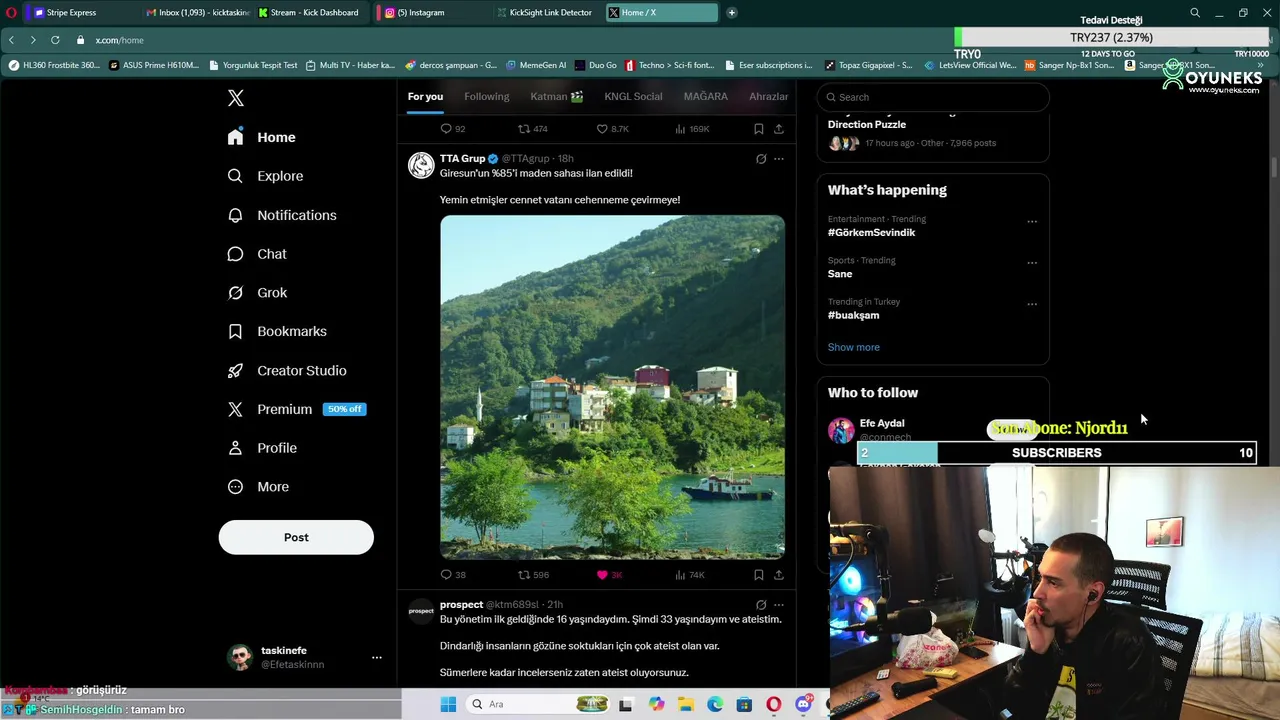The width and height of the screenshot is (1280, 720).
Task: Open the More menu in sidebar
Action: 258,487
